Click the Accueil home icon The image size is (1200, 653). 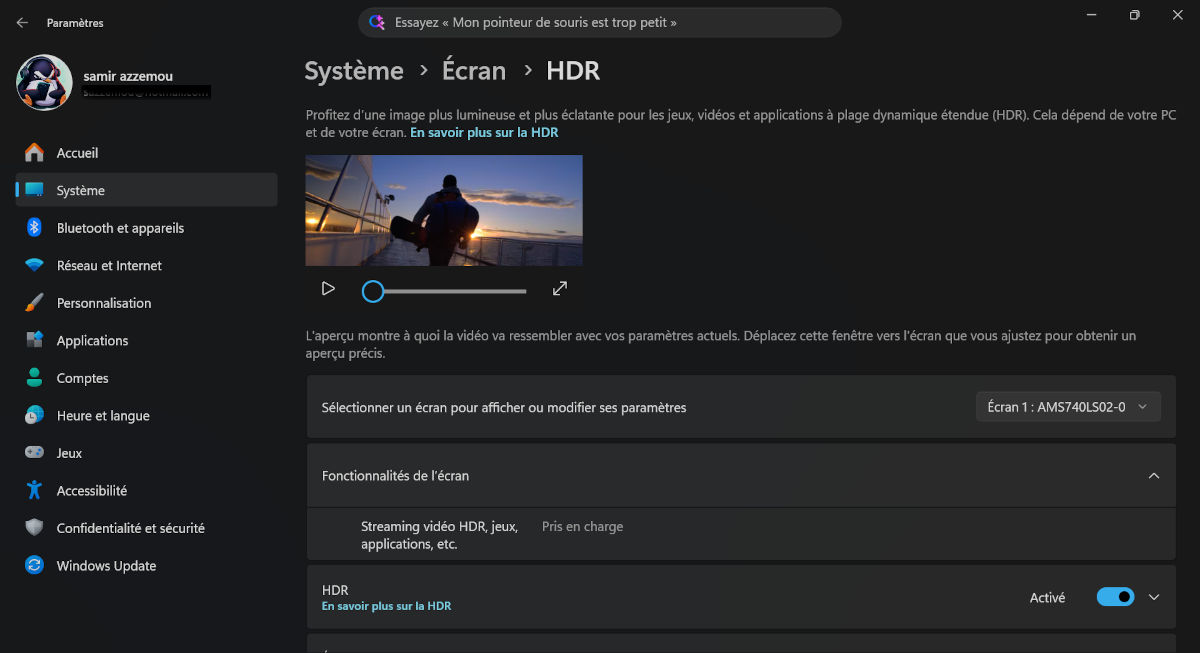click(34, 153)
